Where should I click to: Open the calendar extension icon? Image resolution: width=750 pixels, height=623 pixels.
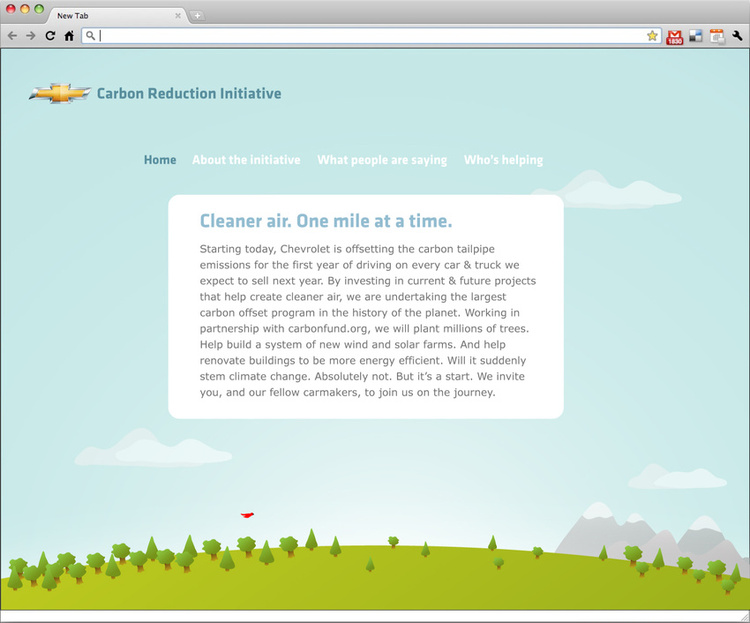(x=716, y=37)
